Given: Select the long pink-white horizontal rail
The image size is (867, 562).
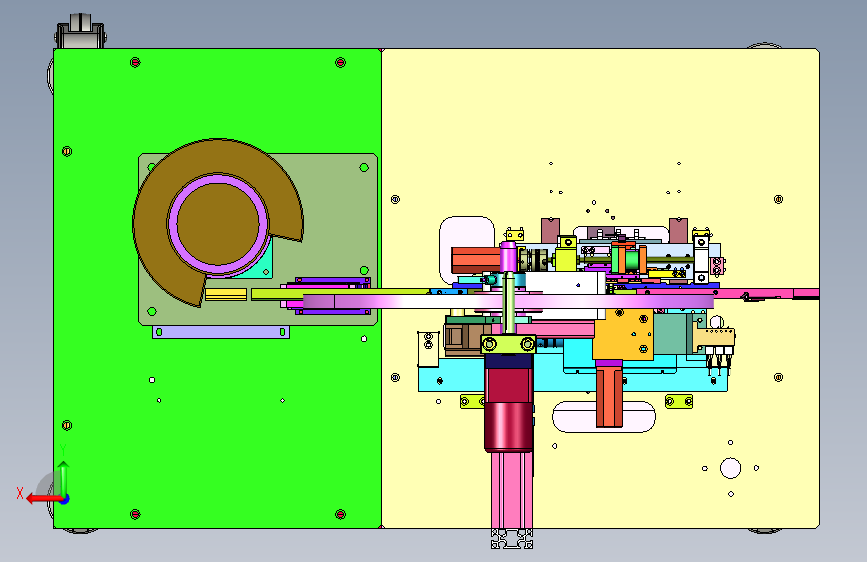Looking at the screenshot, I should tap(508, 301).
